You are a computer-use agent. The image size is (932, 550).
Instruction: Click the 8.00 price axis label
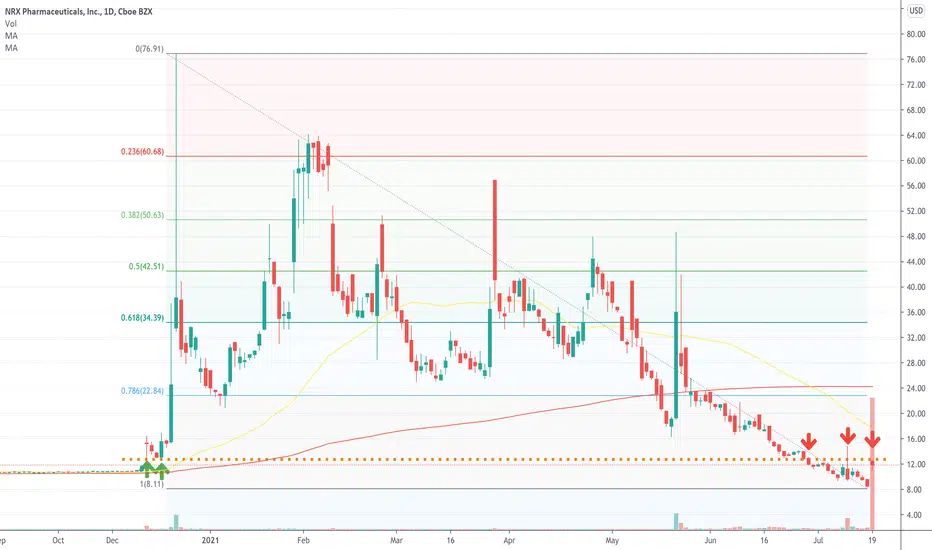click(x=915, y=489)
